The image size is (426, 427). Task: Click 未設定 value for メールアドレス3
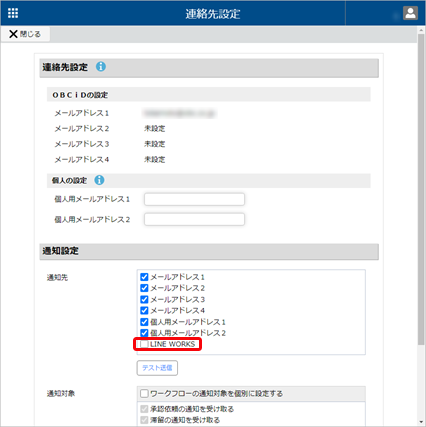tap(155, 144)
